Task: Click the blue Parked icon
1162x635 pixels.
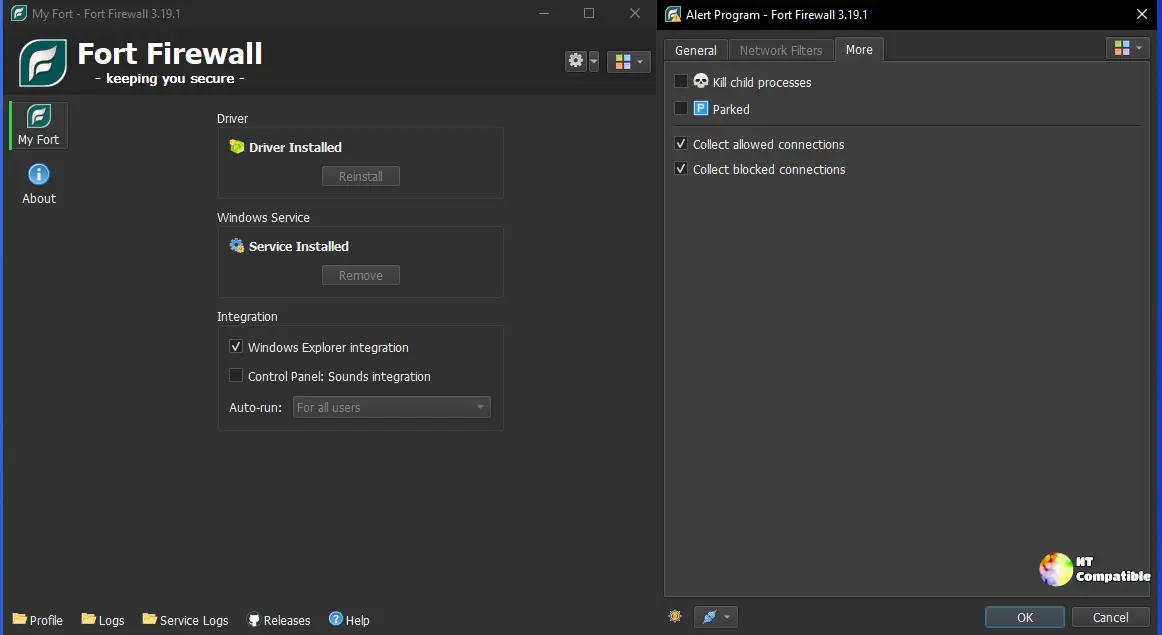Action: coord(701,109)
